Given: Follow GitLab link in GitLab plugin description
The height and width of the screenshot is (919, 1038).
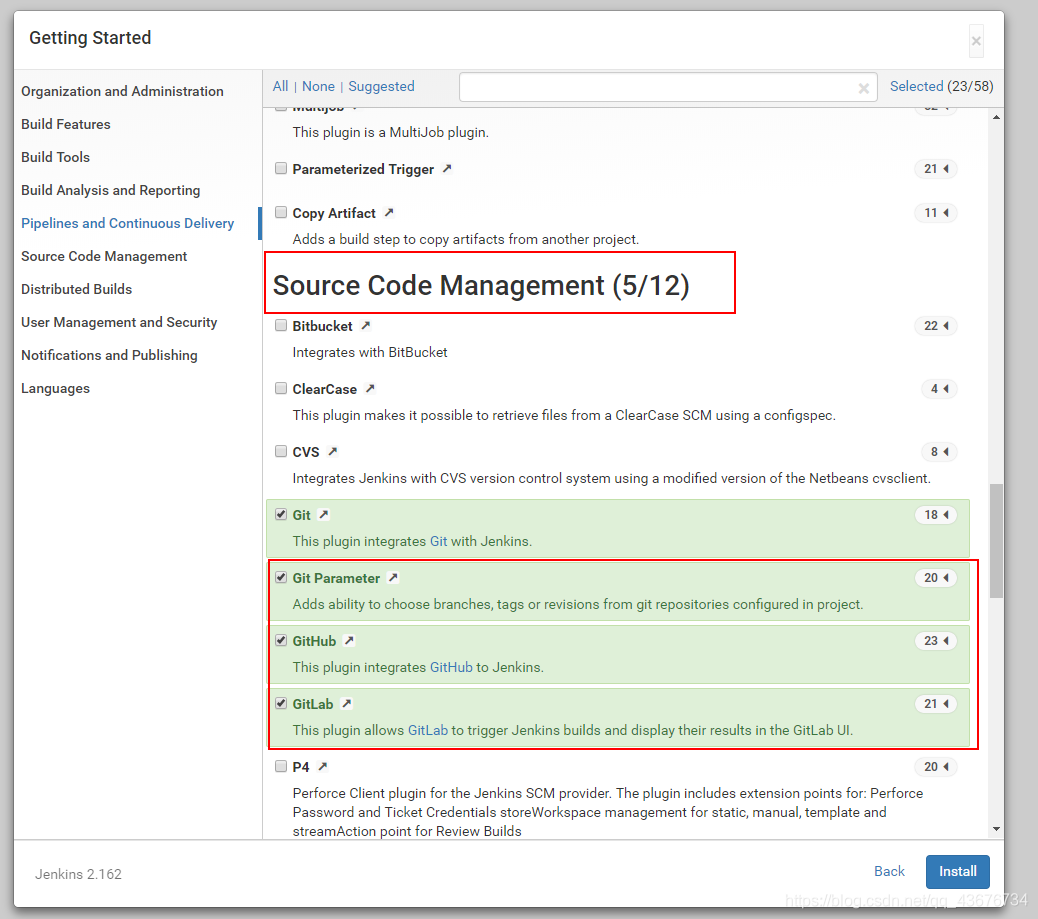Looking at the screenshot, I should coord(428,730).
